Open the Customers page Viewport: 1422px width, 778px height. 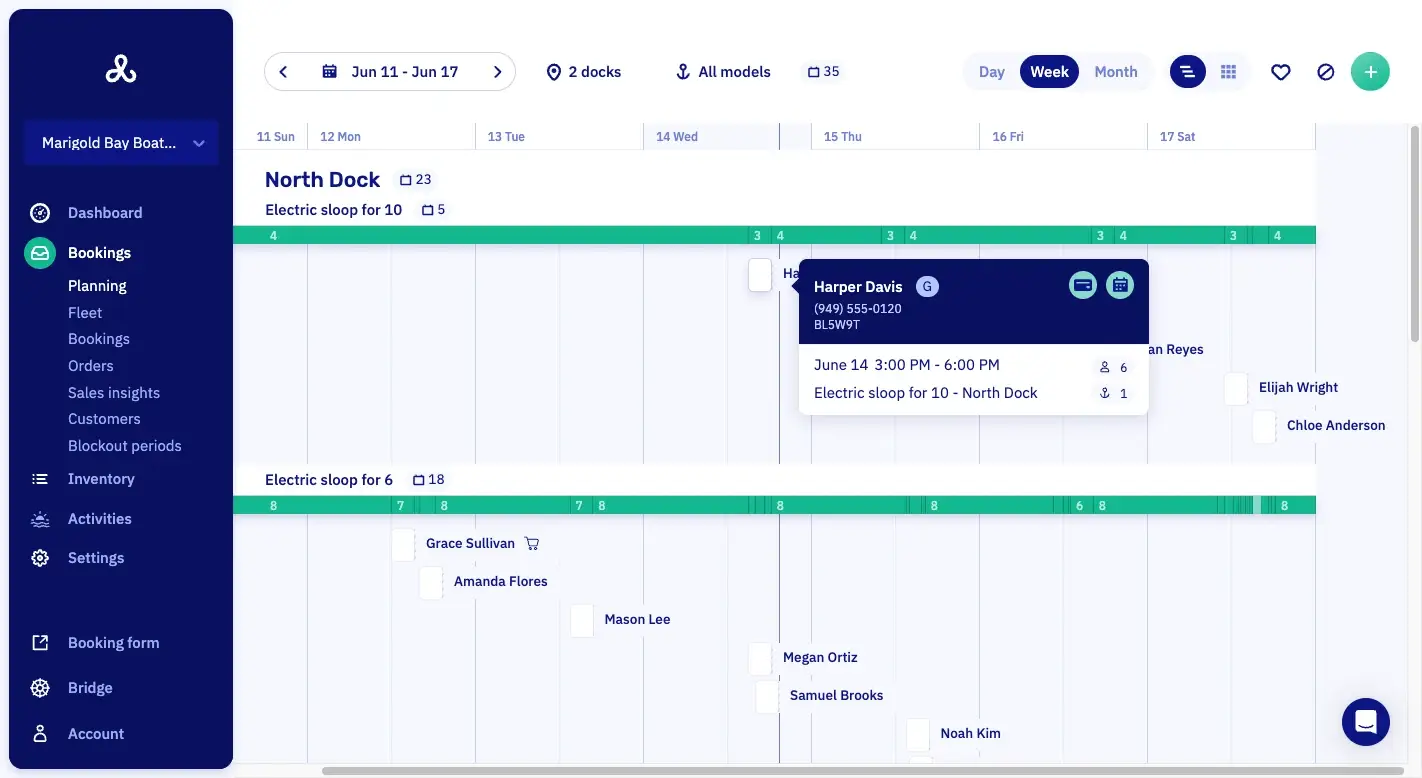click(104, 419)
